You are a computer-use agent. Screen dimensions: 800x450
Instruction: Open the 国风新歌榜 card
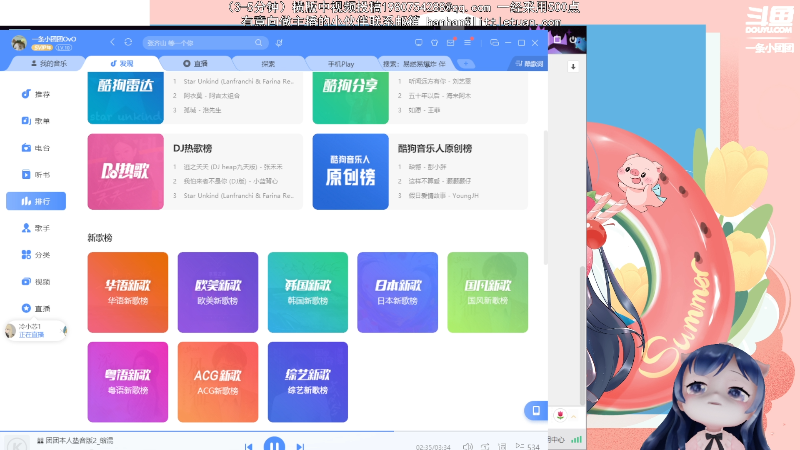(x=488, y=292)
